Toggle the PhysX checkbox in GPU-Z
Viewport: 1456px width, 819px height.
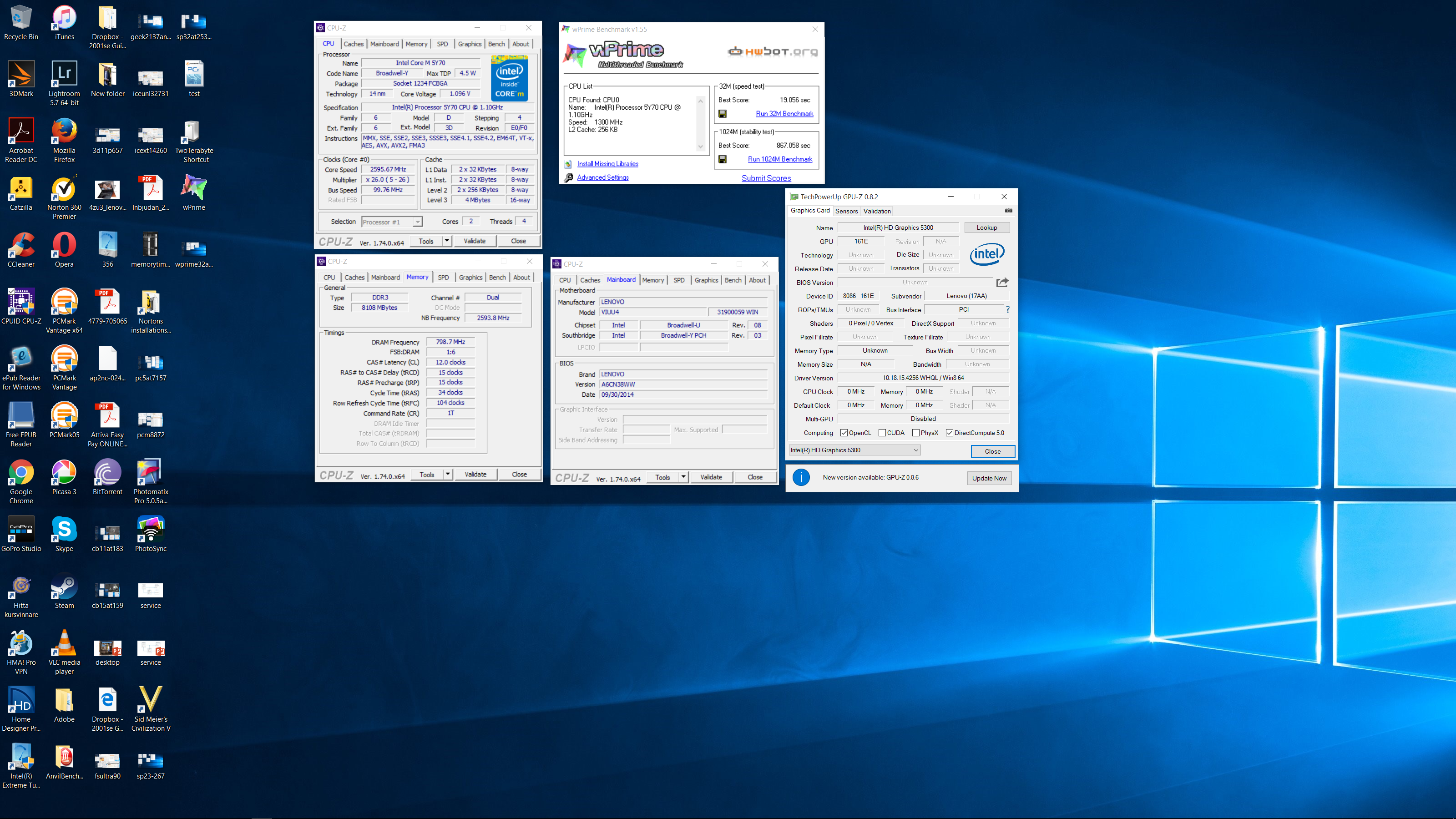point(915,433)
